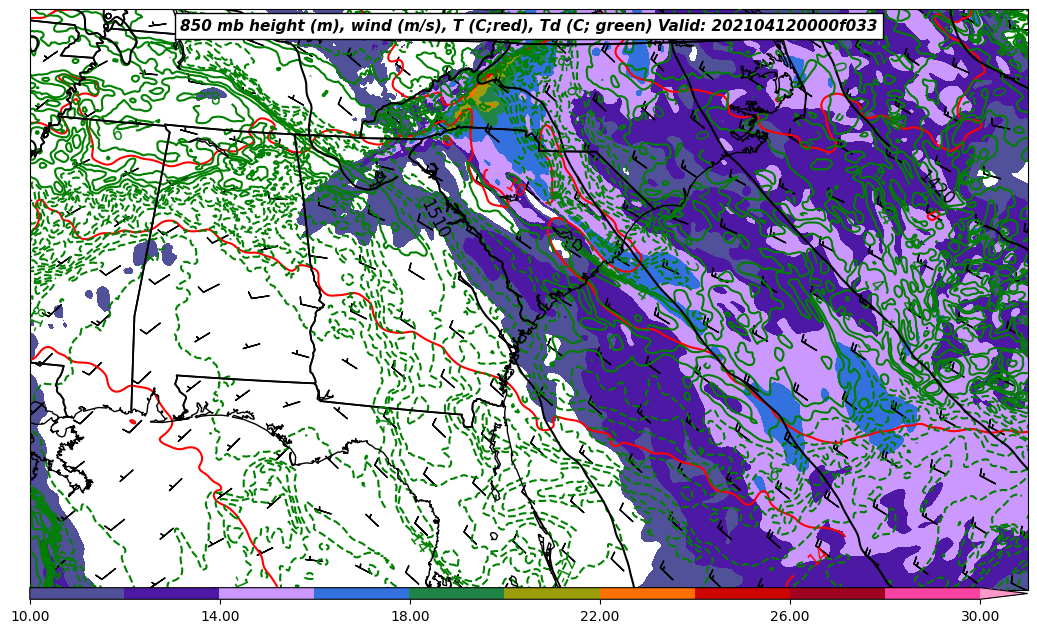Screen dimensions: 1037x633
Task: Select the 18.00 colorbar tick label
Action: (410, 617)
